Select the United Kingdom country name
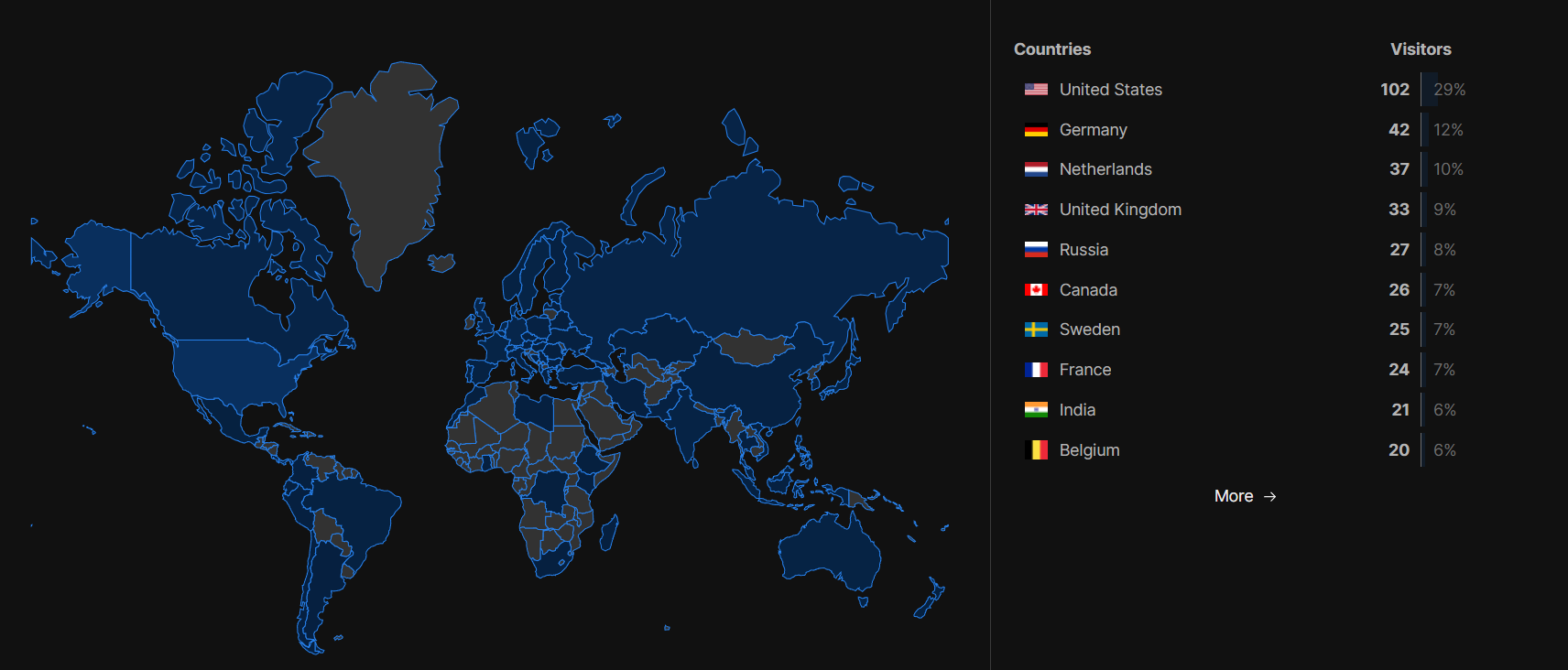This screenshot has height=670, width=1568. pos(1120,210)
